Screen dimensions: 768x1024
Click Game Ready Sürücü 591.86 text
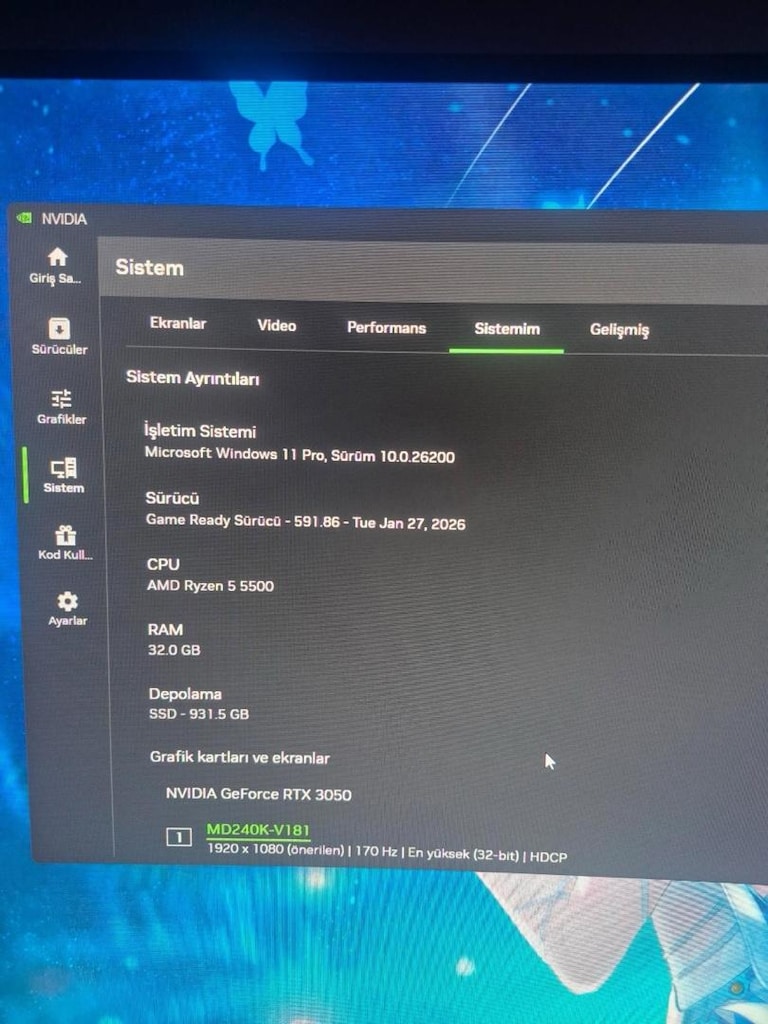(306, 522)
